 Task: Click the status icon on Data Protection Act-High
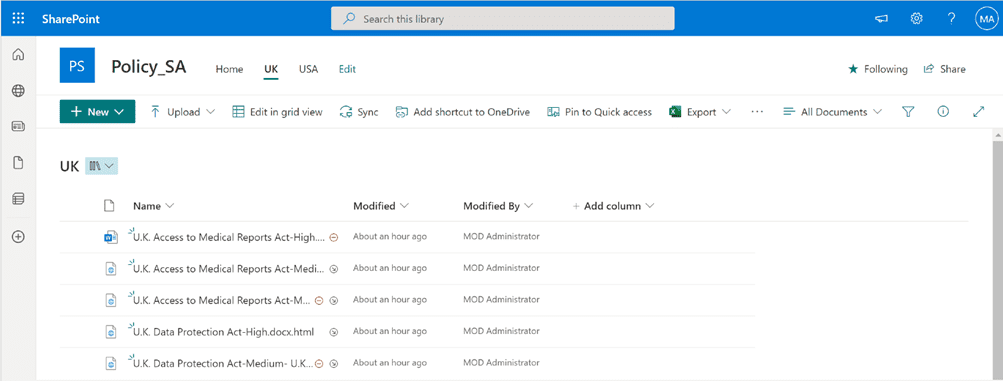(333, 332)
